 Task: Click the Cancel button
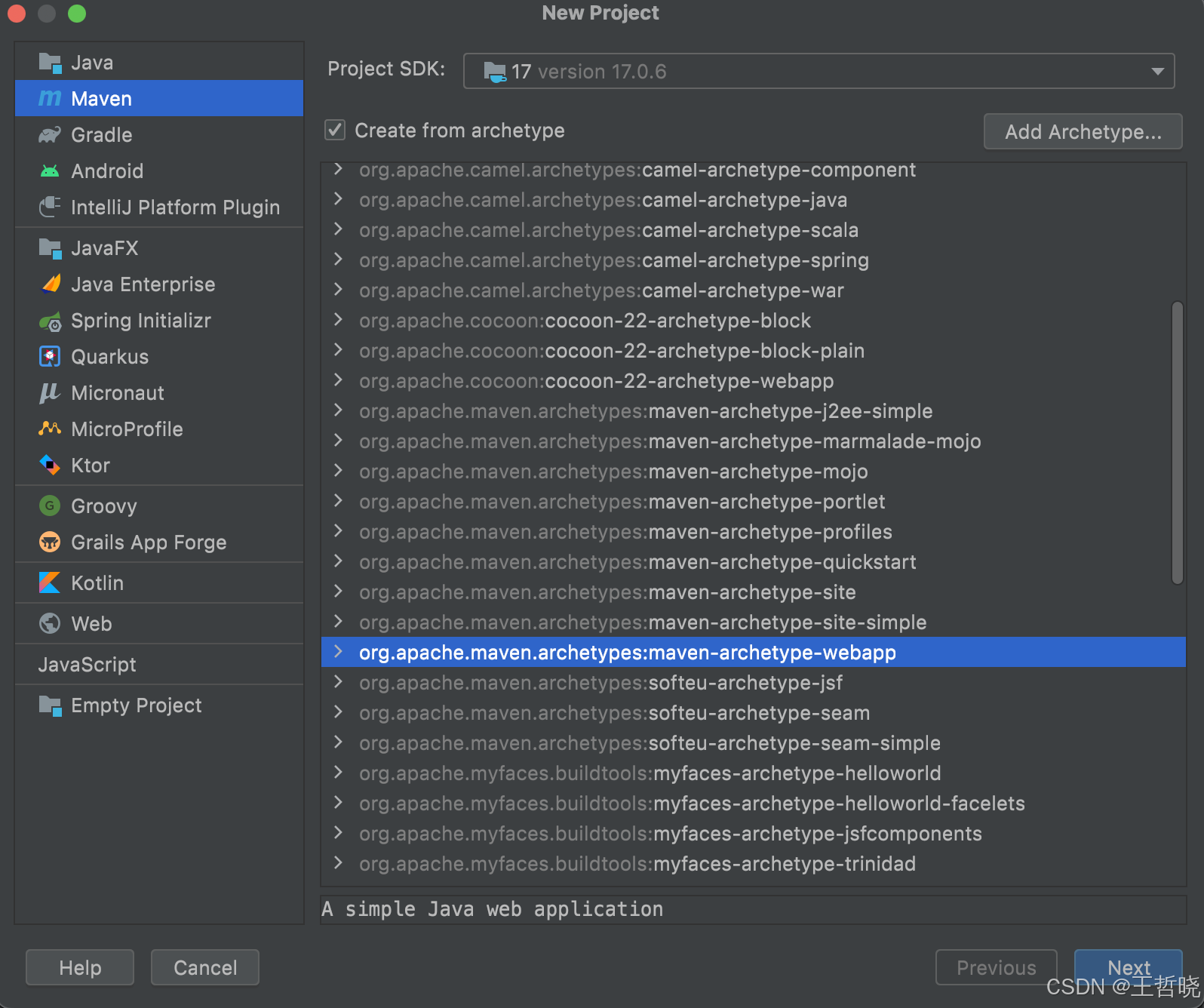click(205, 967)
